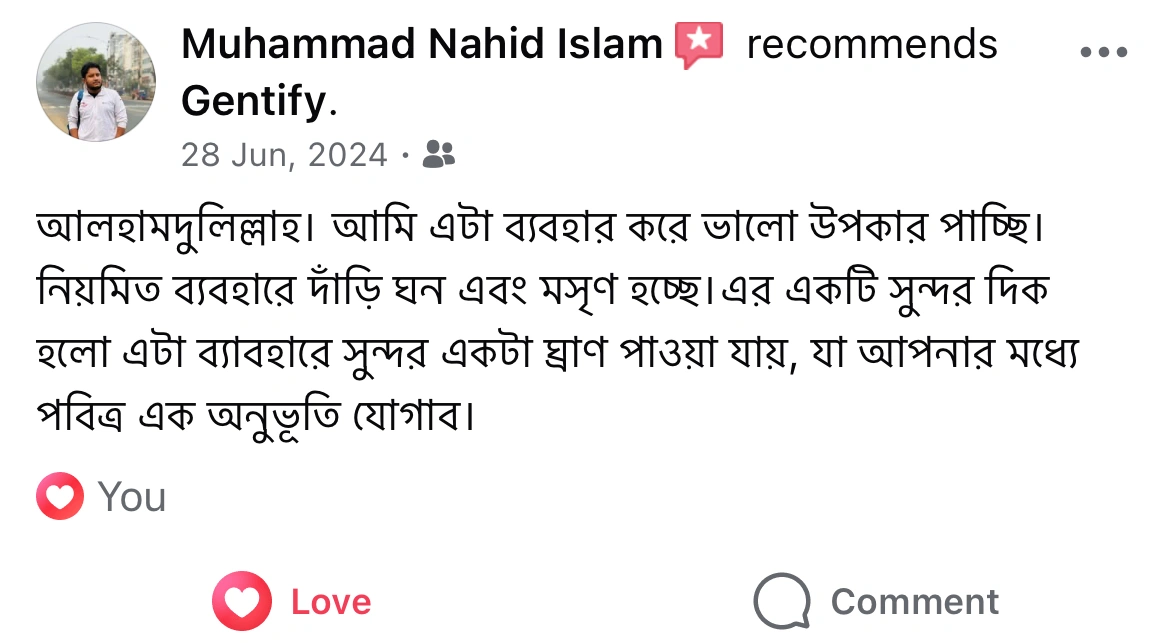Viewport: 1170px width, 643px height.
Task: Open reactions list labeled You
Action: click(x=132, y=497)
